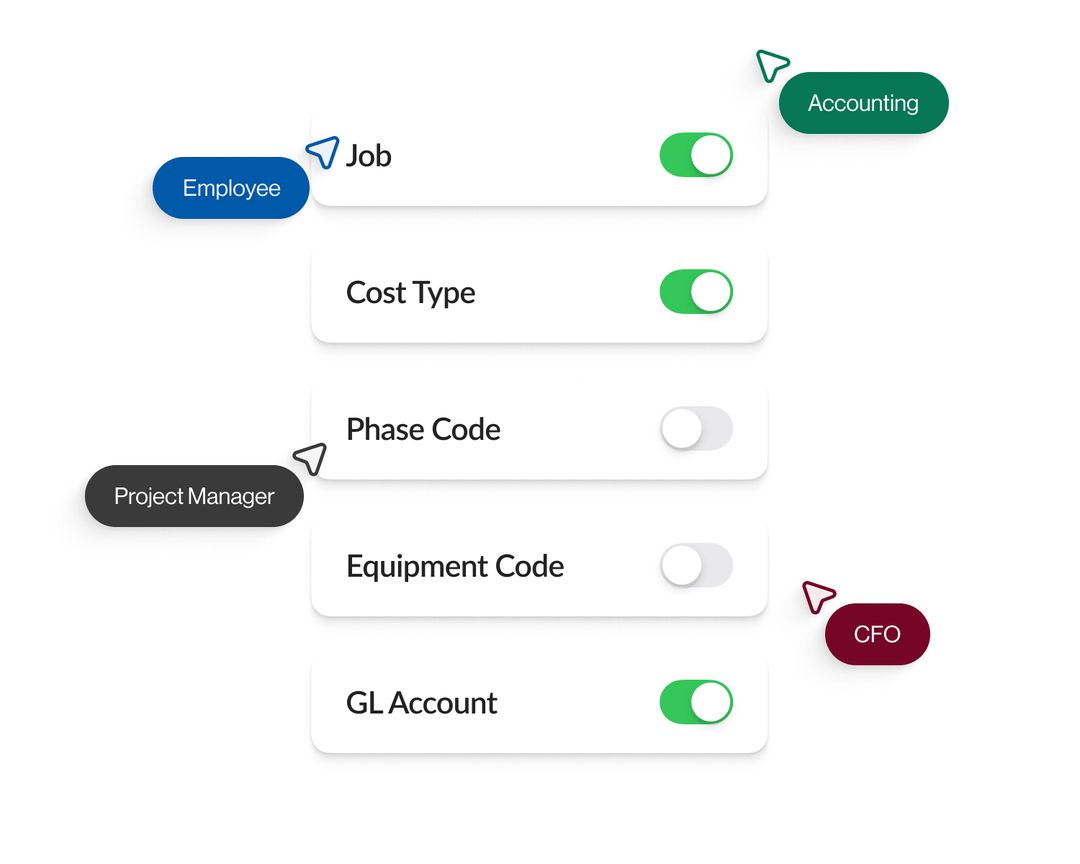Click the Job text label
Viewport: 1080px width, 864px height.
coord(368,155)
